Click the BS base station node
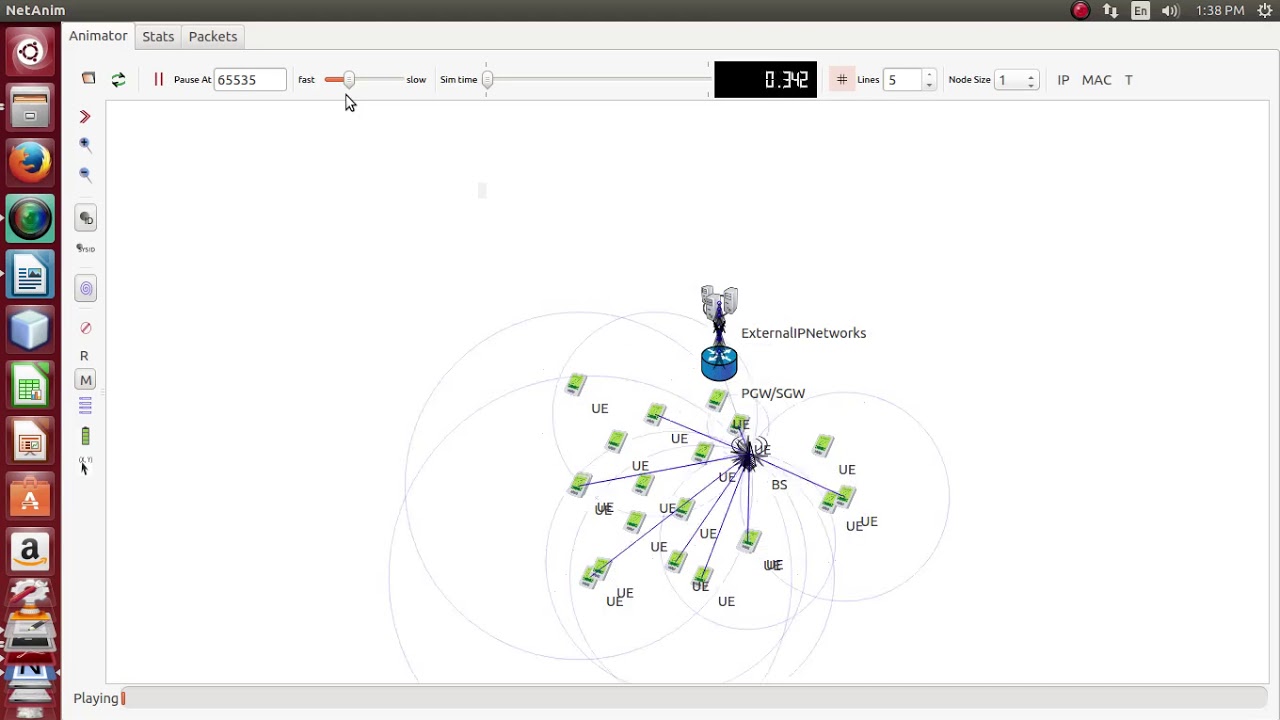 pos(747,455)
